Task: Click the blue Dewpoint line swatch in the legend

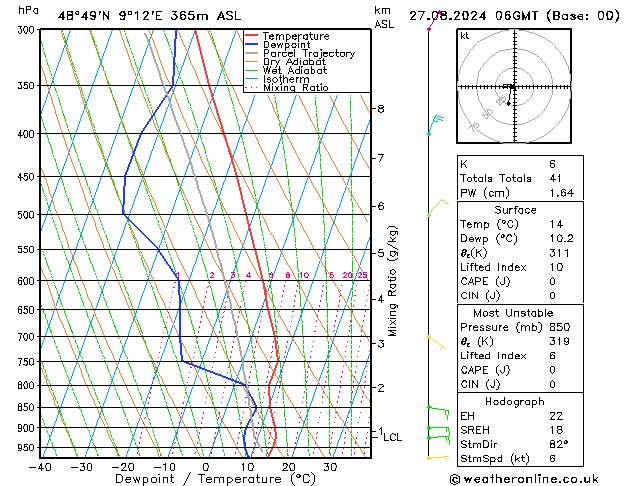Action: [x=251, y=45]
